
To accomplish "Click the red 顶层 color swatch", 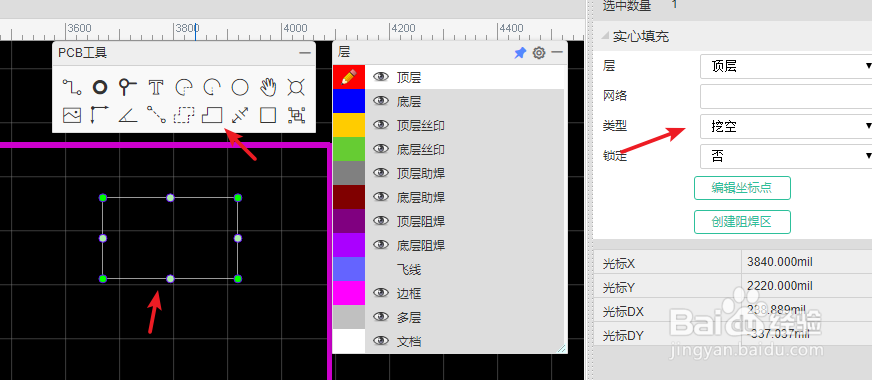I will 349,77.
